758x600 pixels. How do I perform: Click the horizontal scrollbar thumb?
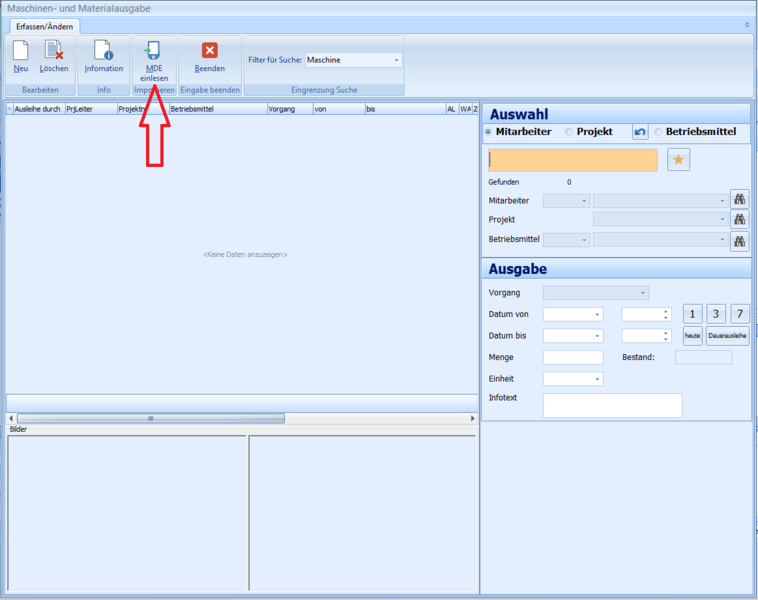point(150,418)
